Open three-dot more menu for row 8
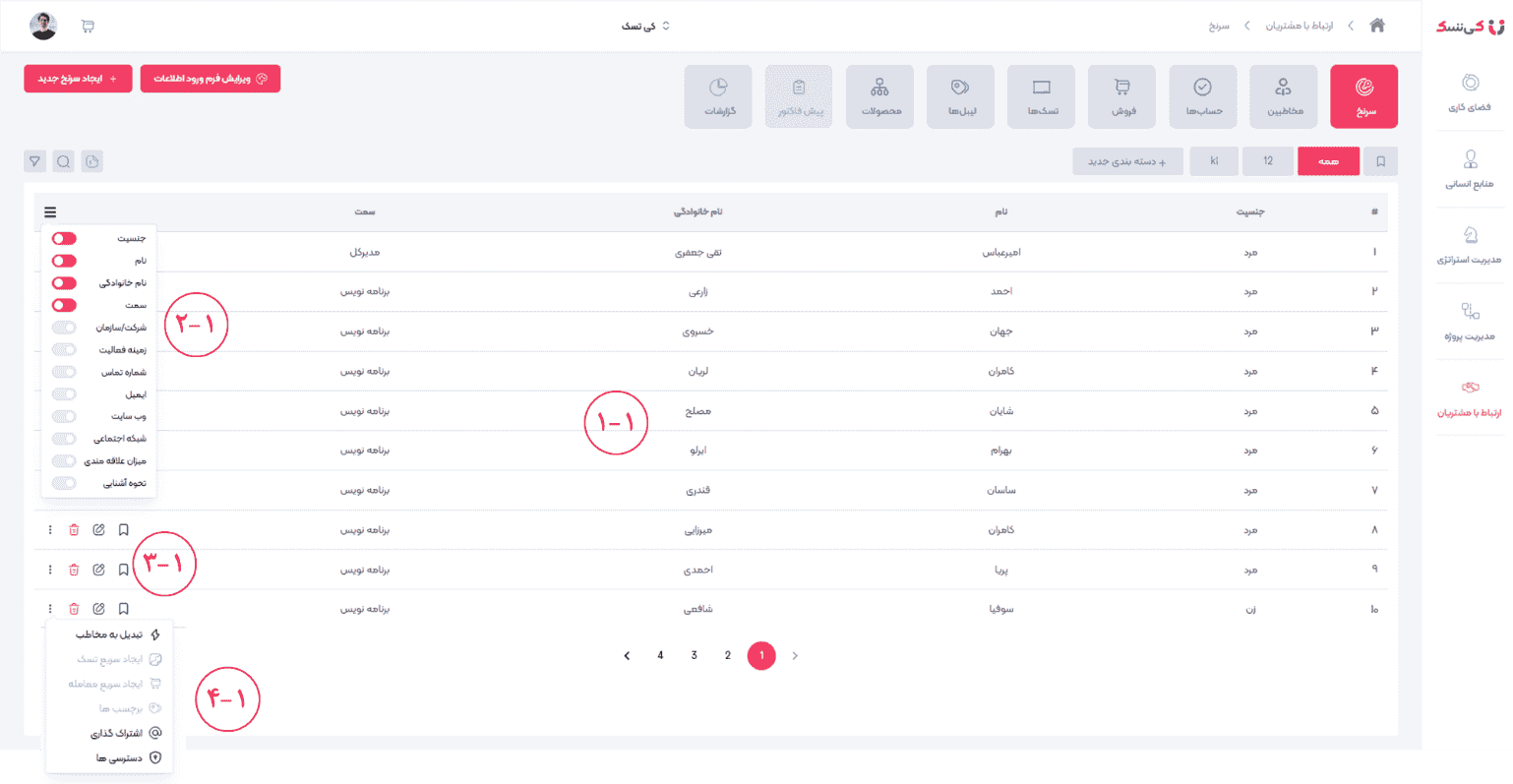Screen dimensions: 1513x784 coord(50,530)
